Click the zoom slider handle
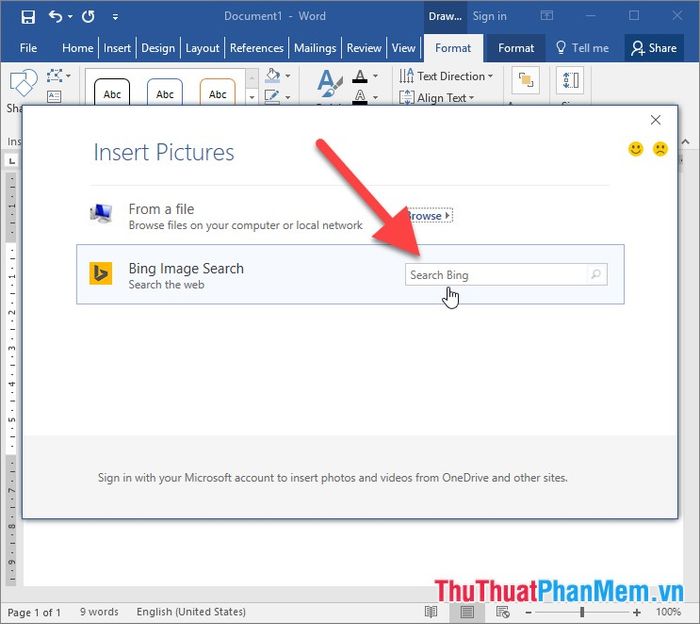The height and width of the screenshot is (624, 700). click(582, 612)
